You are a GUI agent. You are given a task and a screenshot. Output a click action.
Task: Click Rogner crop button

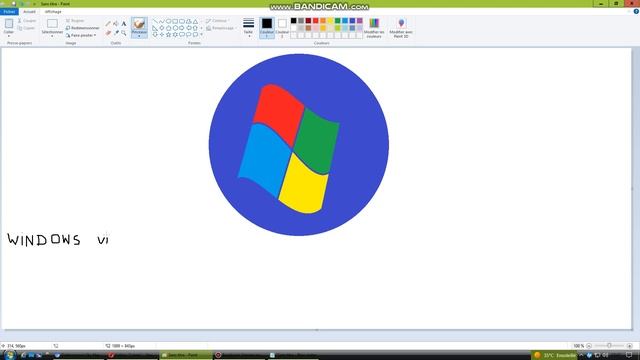tap(75, 20)
